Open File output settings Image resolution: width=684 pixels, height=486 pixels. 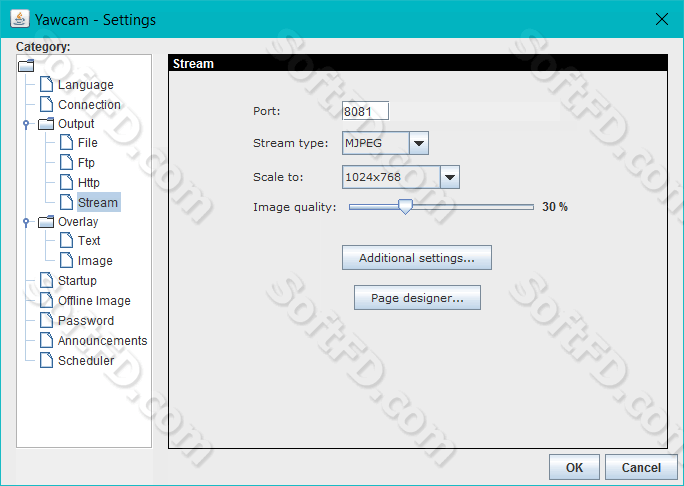tap(88, 143)
